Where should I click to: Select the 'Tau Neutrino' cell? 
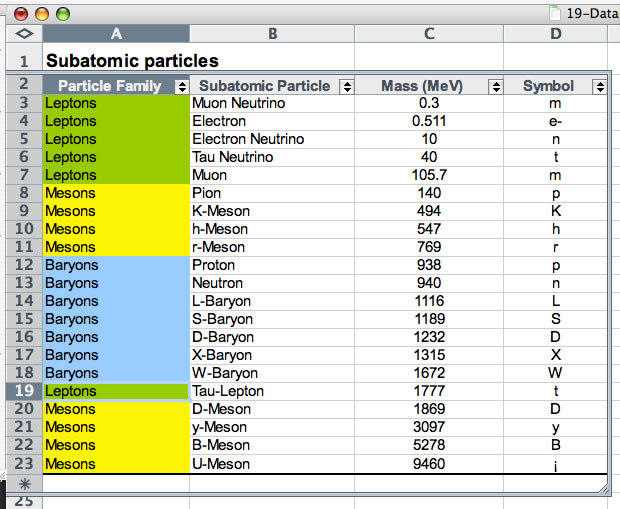coord(272,157)
